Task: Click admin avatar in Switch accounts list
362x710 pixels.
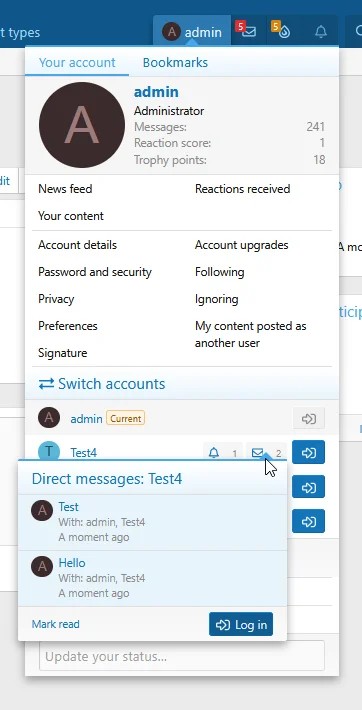Action: (49, 417)
